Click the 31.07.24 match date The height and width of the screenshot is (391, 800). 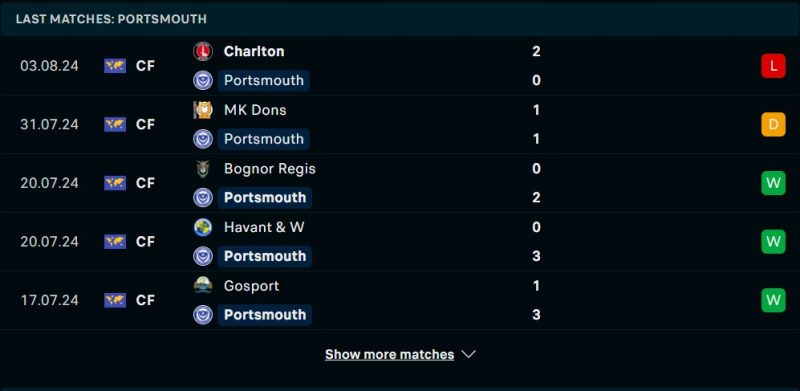(x=49, y=125)
